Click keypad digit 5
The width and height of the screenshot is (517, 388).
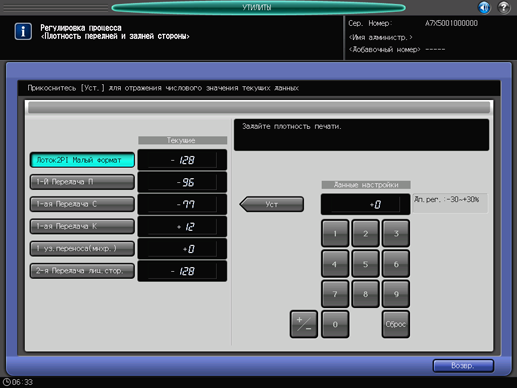pyautogui.click(x=365, y=264)
